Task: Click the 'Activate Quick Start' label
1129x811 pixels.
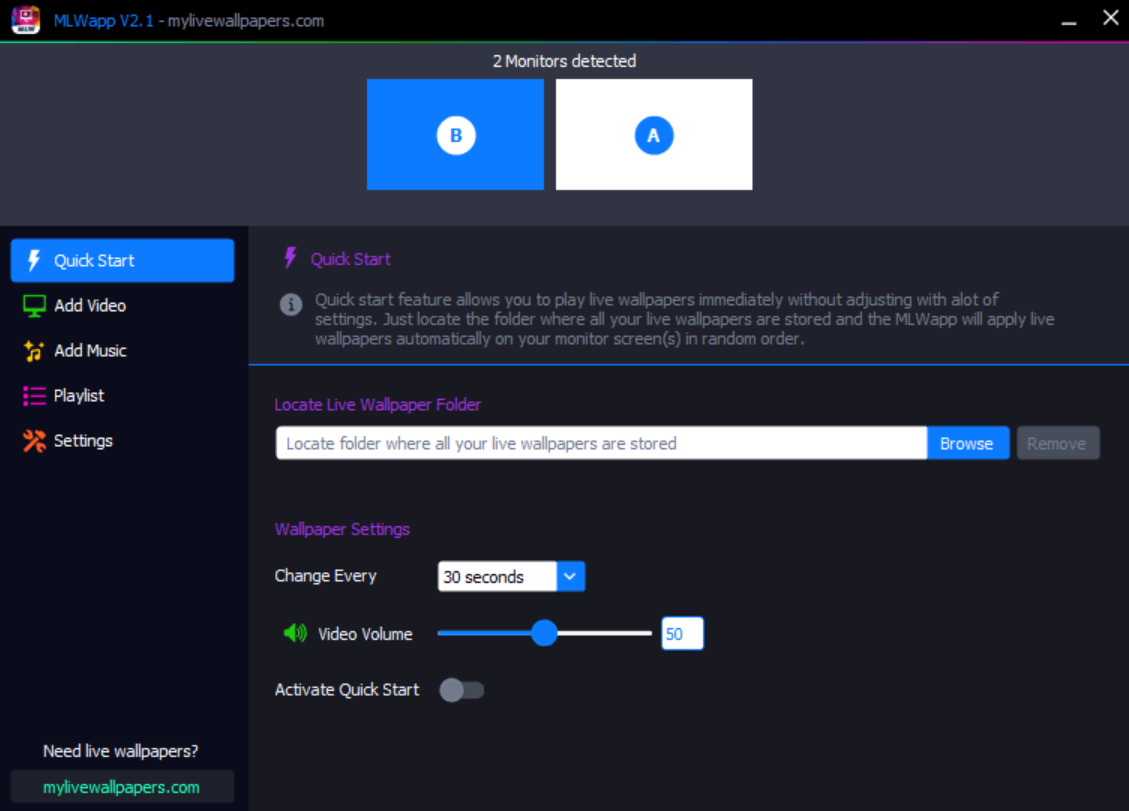Action: pyautogui.click(x=347, y=690)
